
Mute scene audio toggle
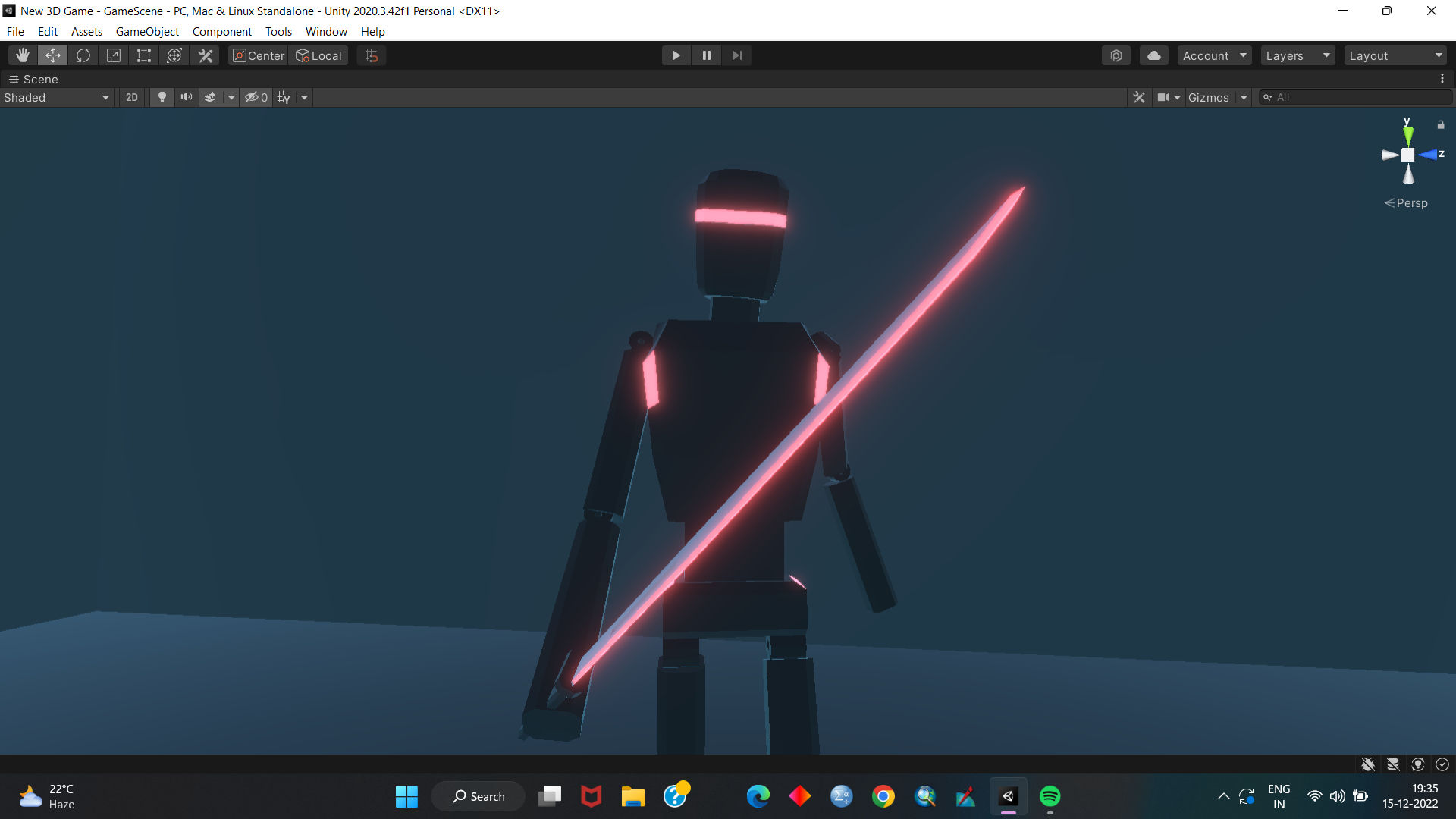pos(186,97)
